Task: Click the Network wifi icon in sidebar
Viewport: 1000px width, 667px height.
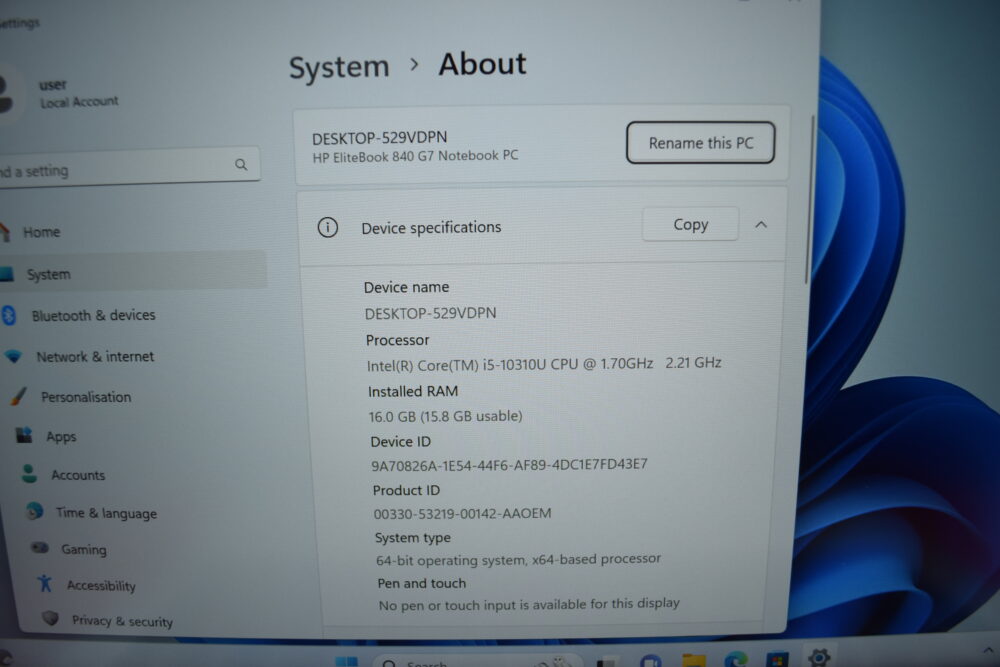Action: [x=14, y=356]
